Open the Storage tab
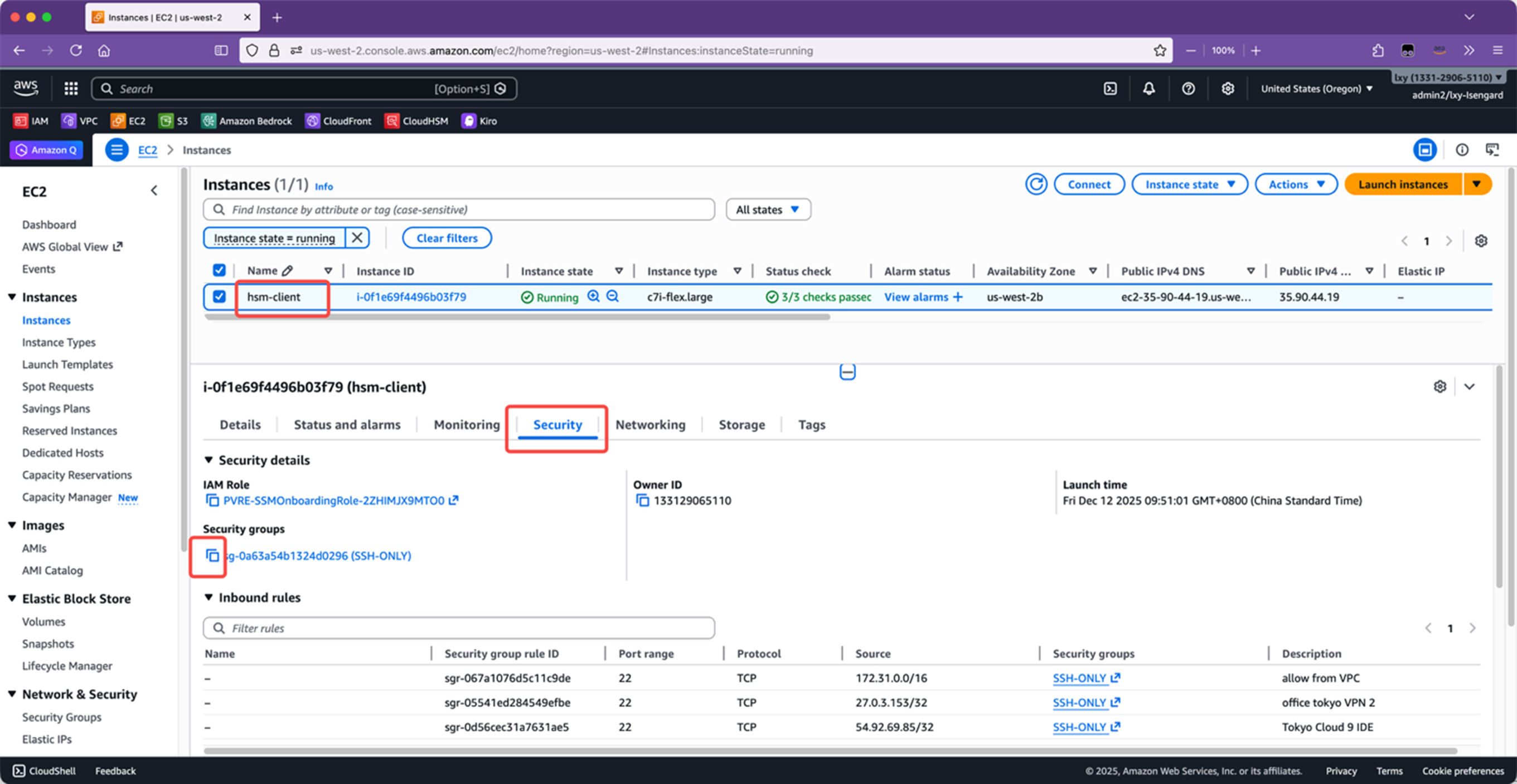The image size is (1517, 784). [741, 425]
